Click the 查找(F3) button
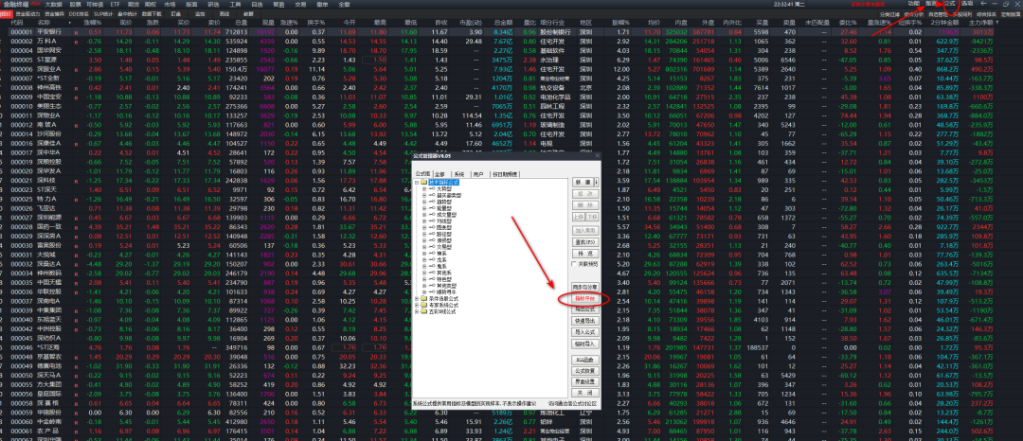This screenshot has height=441, width=1023. (585, 242)
